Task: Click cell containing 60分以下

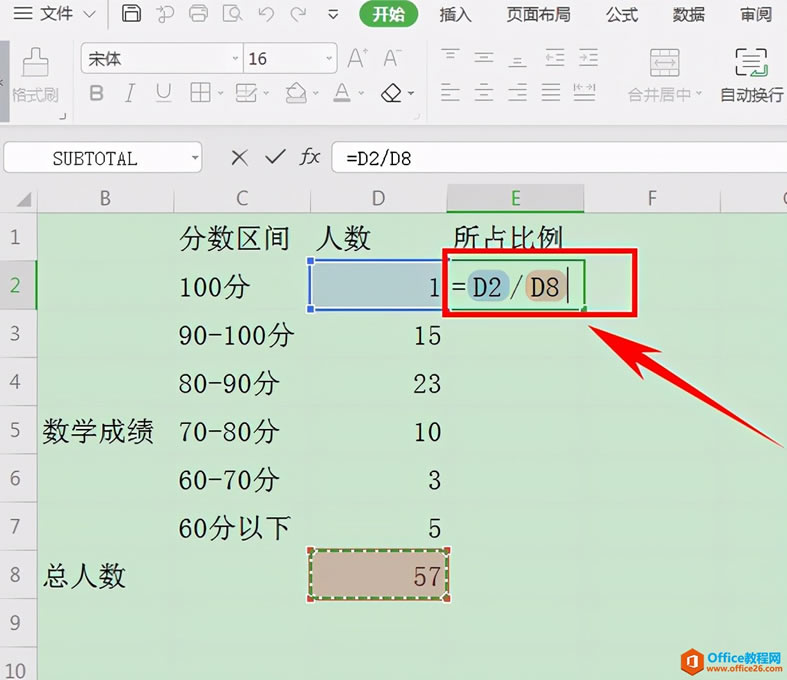Action: click(x=242, y=527)
